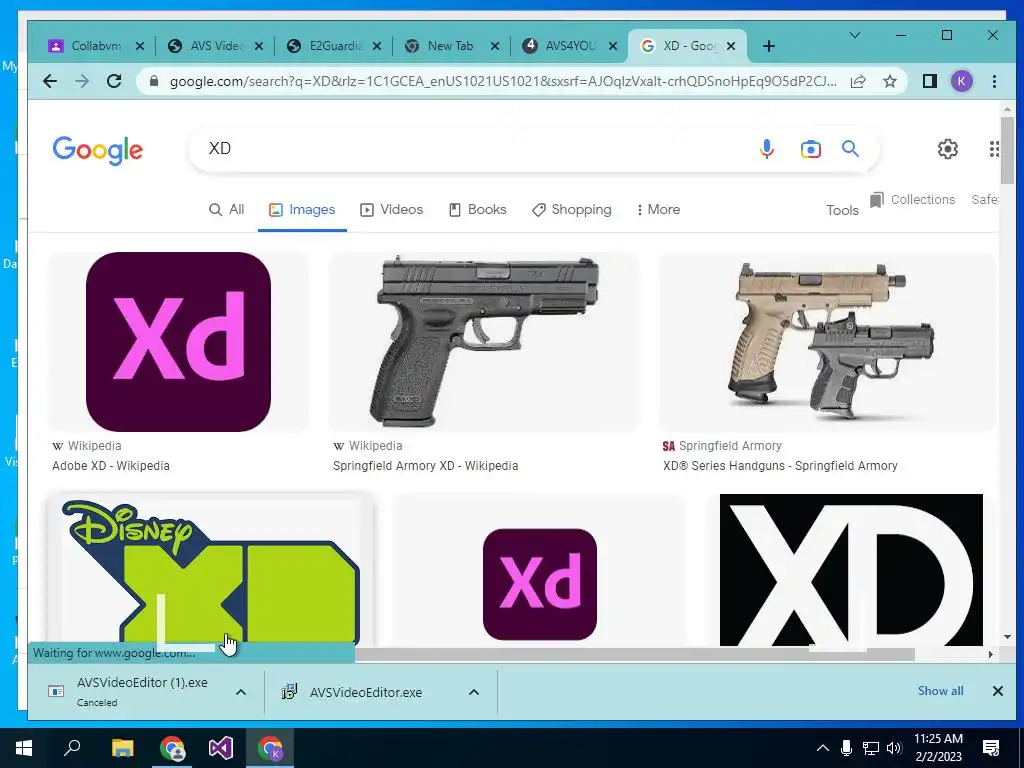The height and width of the screenshot is (768, 1024).
Task: Click the Google logo
Action: click(97, 150)
